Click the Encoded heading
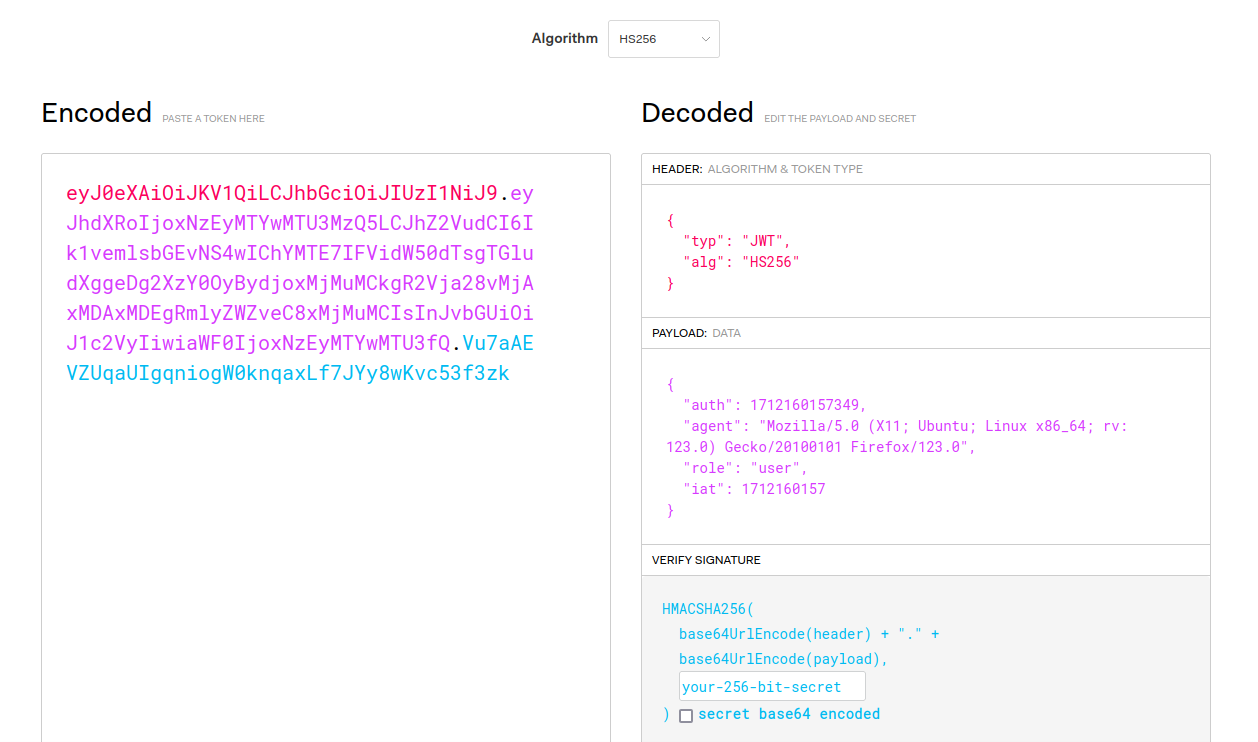This screenshot has height=742, width=1258. 97,113
